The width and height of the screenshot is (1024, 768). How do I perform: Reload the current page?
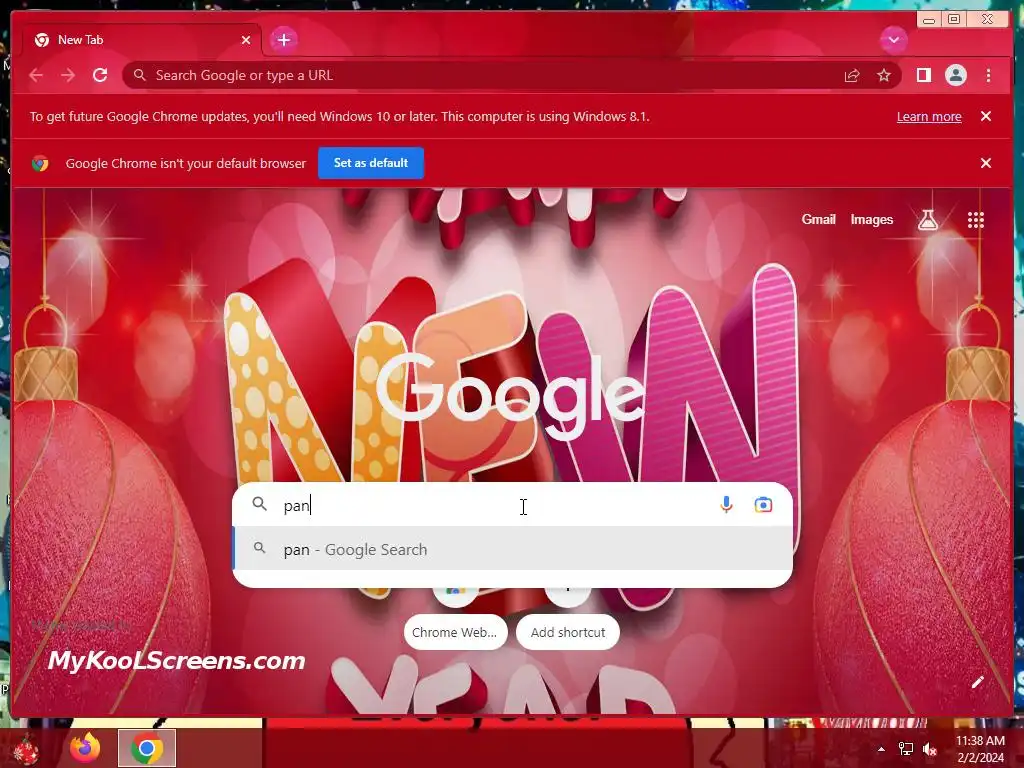point(100,75)
